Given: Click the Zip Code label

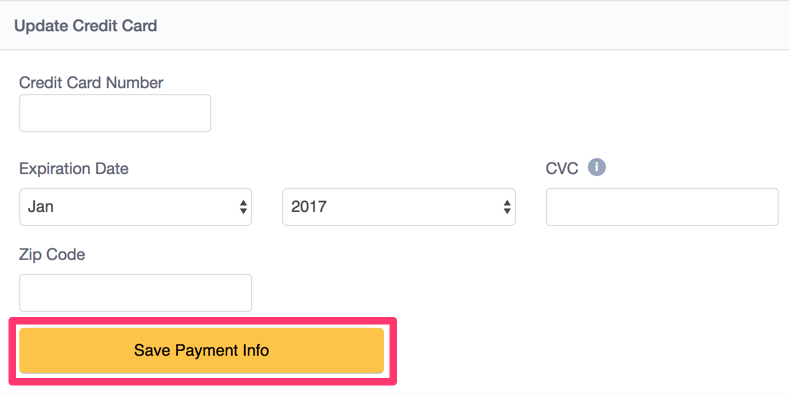Looking at the screenshot, I should (x=52, y=255).
